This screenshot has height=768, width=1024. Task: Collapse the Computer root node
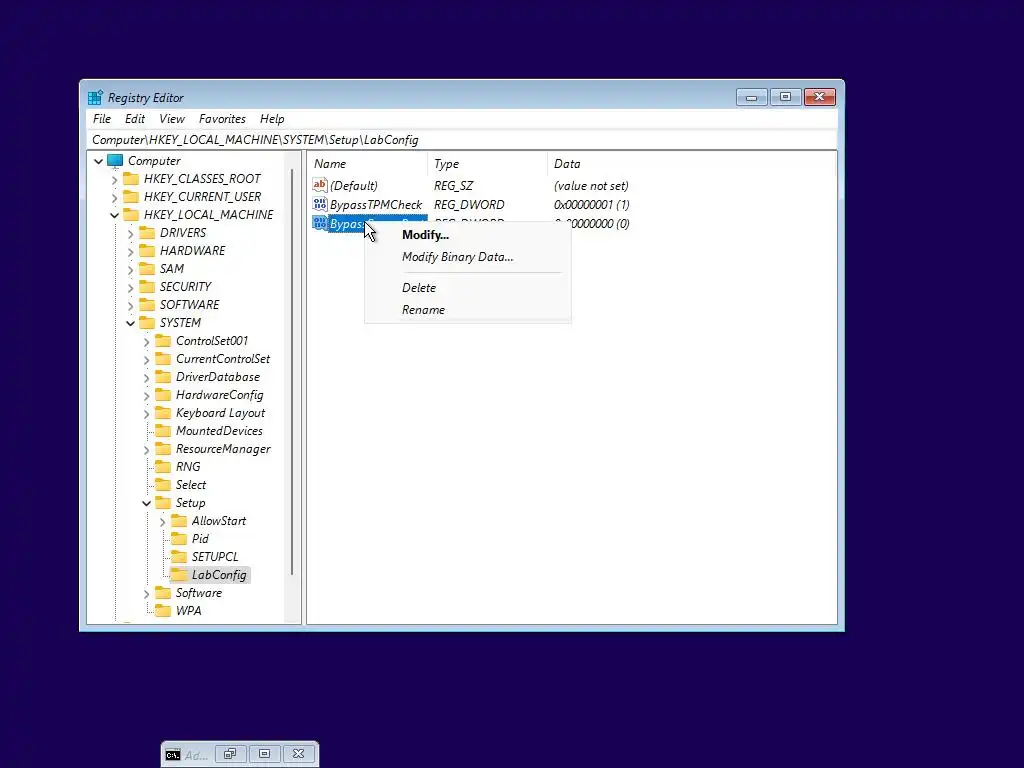coord(99,161)
